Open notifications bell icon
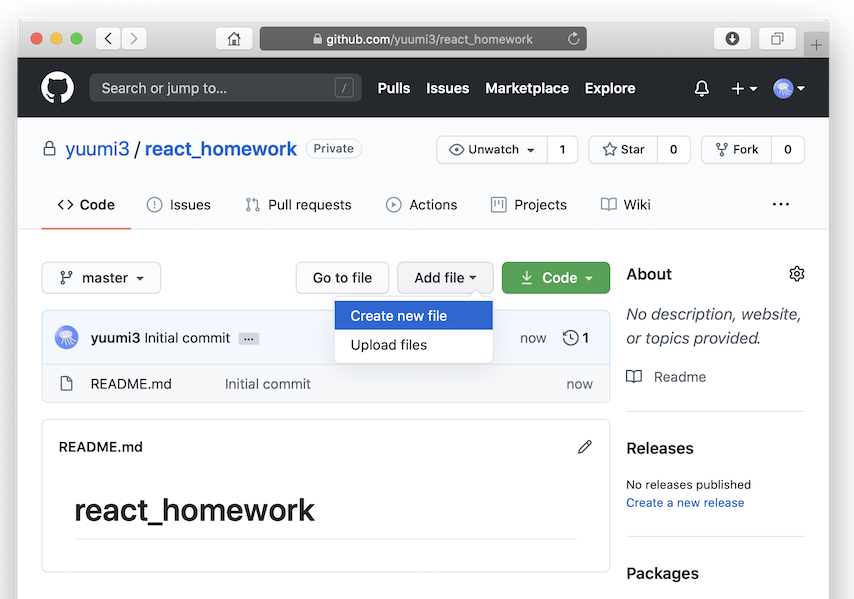 (x=702, y=88)
